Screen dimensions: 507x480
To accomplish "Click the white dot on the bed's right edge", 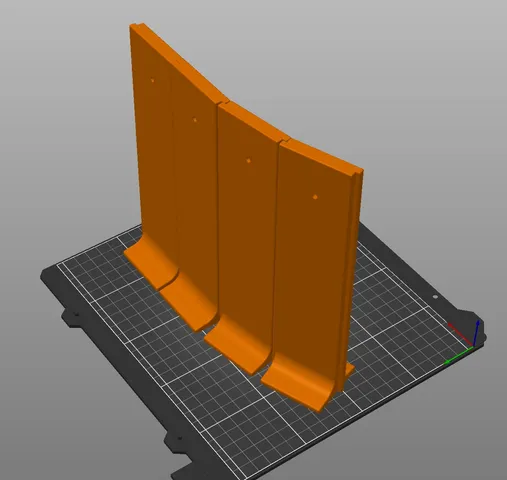I will click(x=435, y=297).
